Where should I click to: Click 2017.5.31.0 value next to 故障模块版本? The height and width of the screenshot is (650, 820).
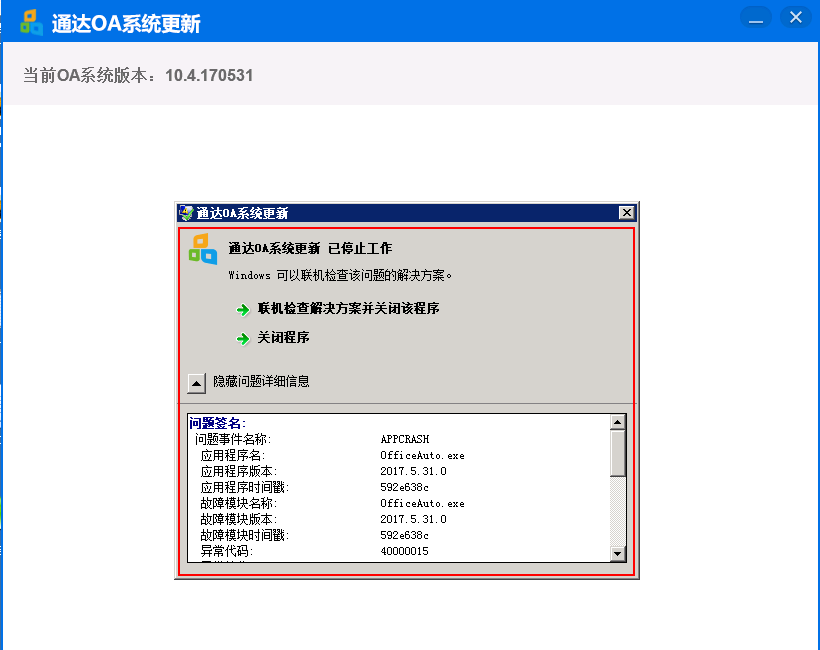[413, 519]
